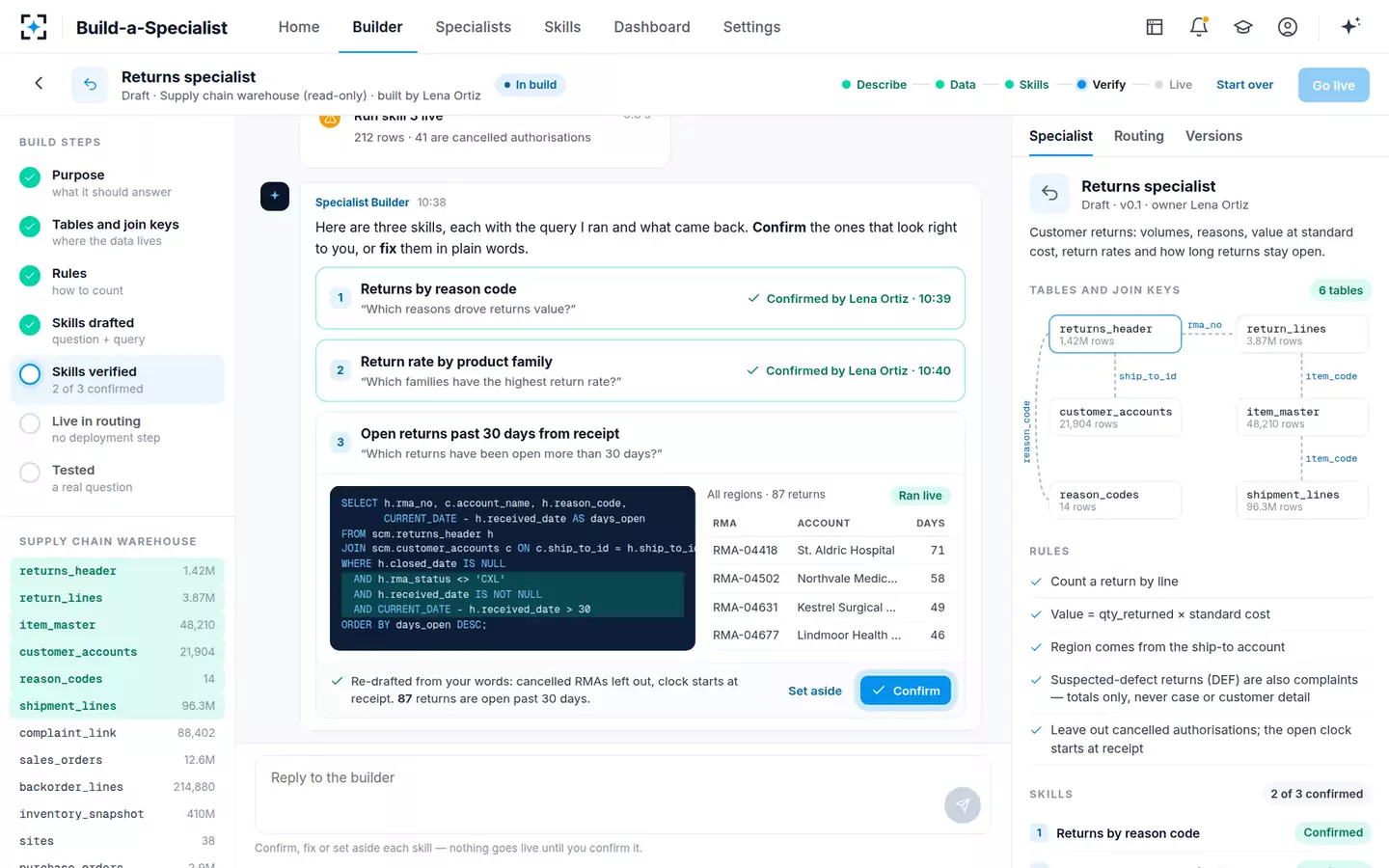
Task: Click the Go live button
Action: [x=1333, y=85]
